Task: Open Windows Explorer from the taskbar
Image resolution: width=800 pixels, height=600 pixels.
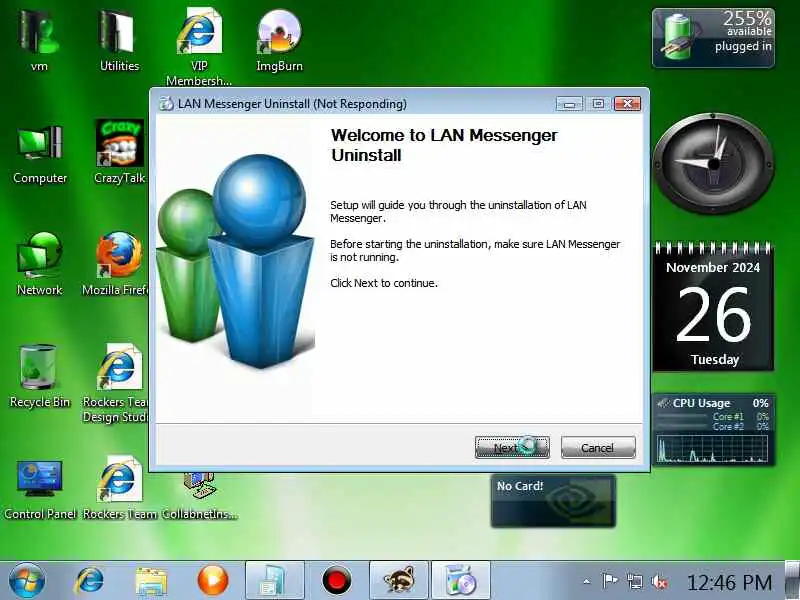Action: [x=151, y=581]
